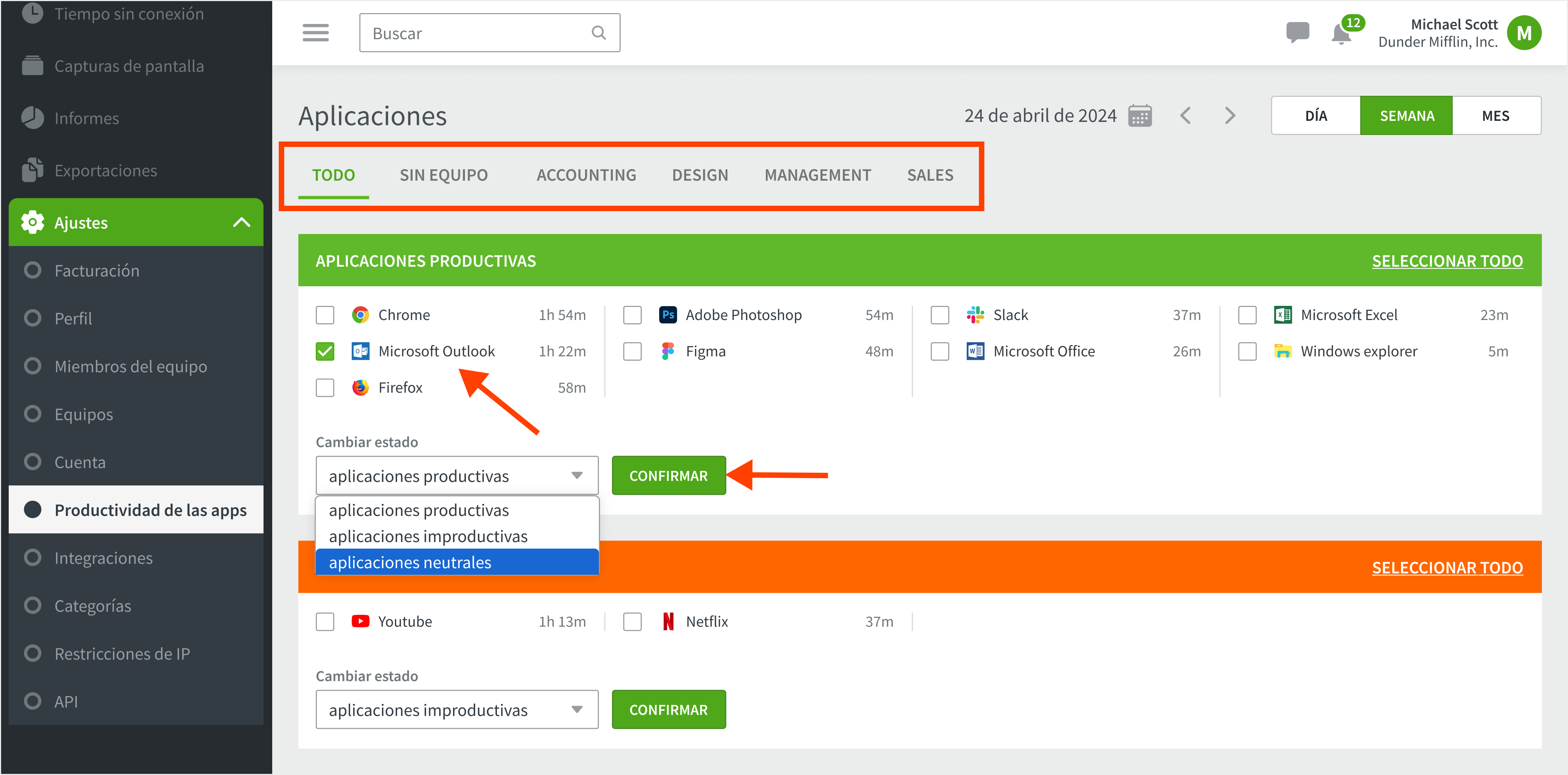Image resolution: width=1568 pixels, height=775 pixels.
Task: Open productive apps Cambiar estado dropdown
Action: [457, 475]
